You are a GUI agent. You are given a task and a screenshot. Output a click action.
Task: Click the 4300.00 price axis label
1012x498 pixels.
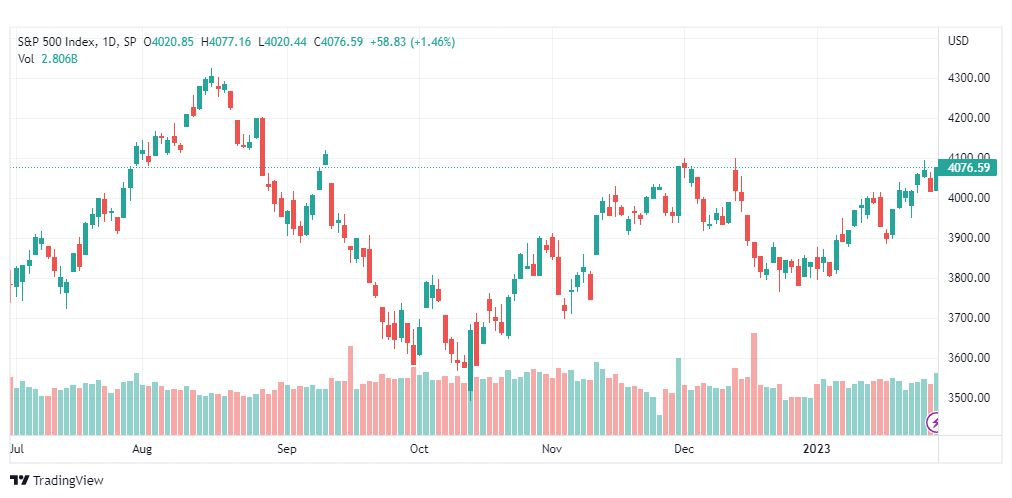click(968, 78)
